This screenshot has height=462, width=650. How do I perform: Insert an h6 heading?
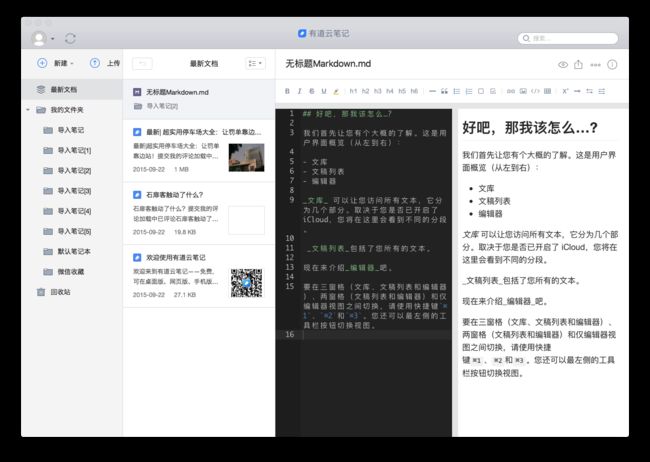click(414, 91)
